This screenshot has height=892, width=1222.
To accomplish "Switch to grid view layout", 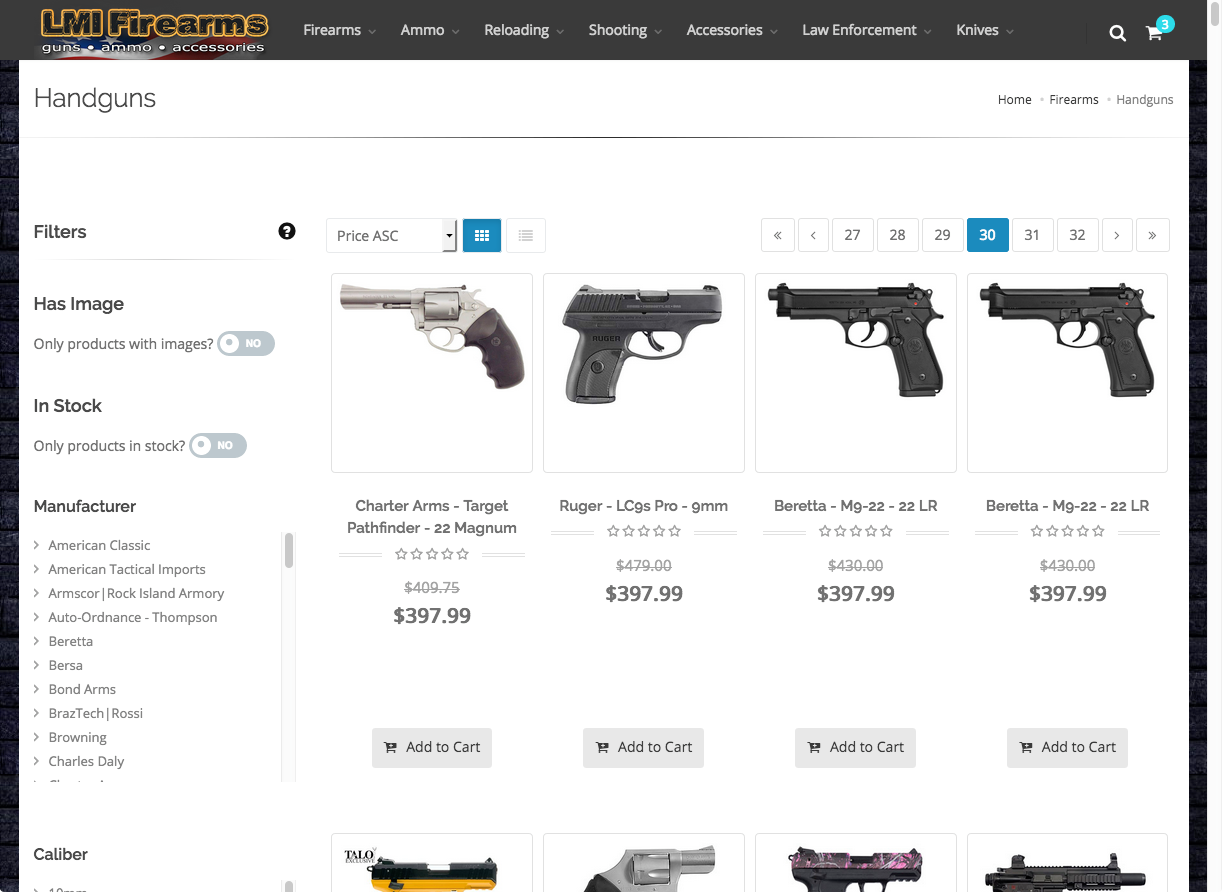I will (482, 236).
